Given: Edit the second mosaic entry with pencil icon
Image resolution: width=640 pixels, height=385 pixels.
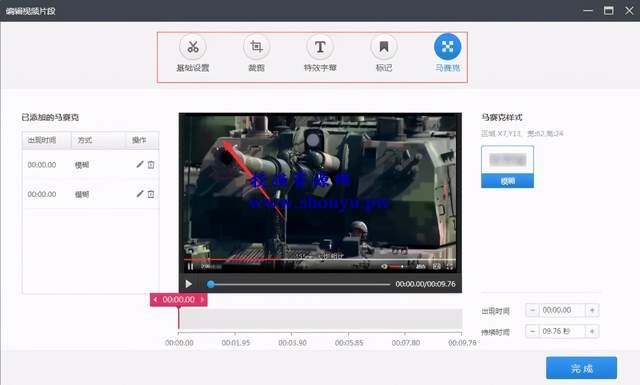Looking at the screenshot, I should pyautogui.click(x=140, y=194).
